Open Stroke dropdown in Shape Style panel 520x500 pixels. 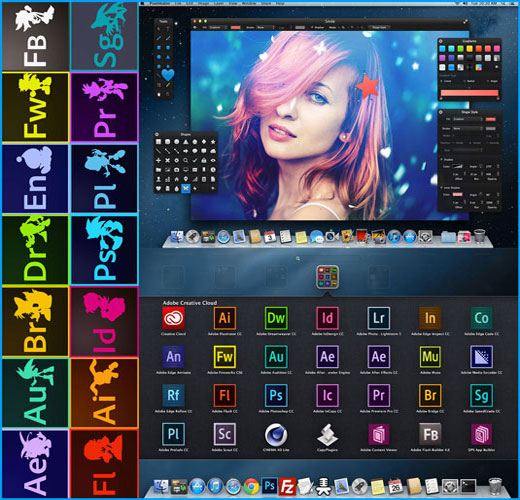coord(468,128)
